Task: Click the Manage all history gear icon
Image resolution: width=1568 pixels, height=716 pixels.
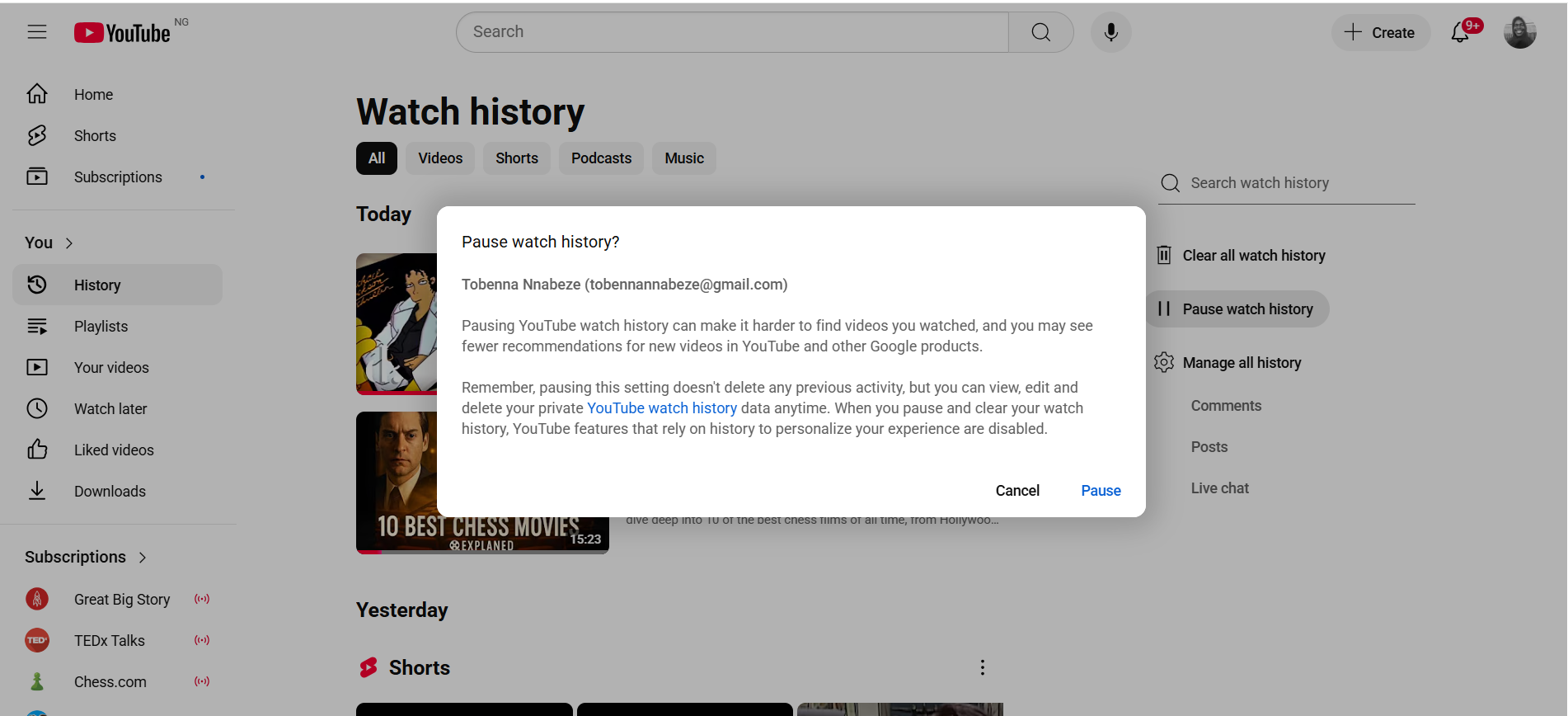Action: 1164,363
